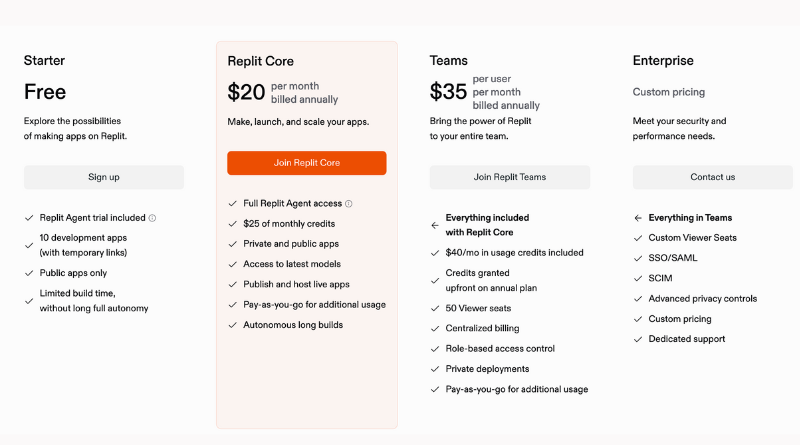
Task: Click info icon beside Replit Agent trial included
Action: click(x=153, y=218)
